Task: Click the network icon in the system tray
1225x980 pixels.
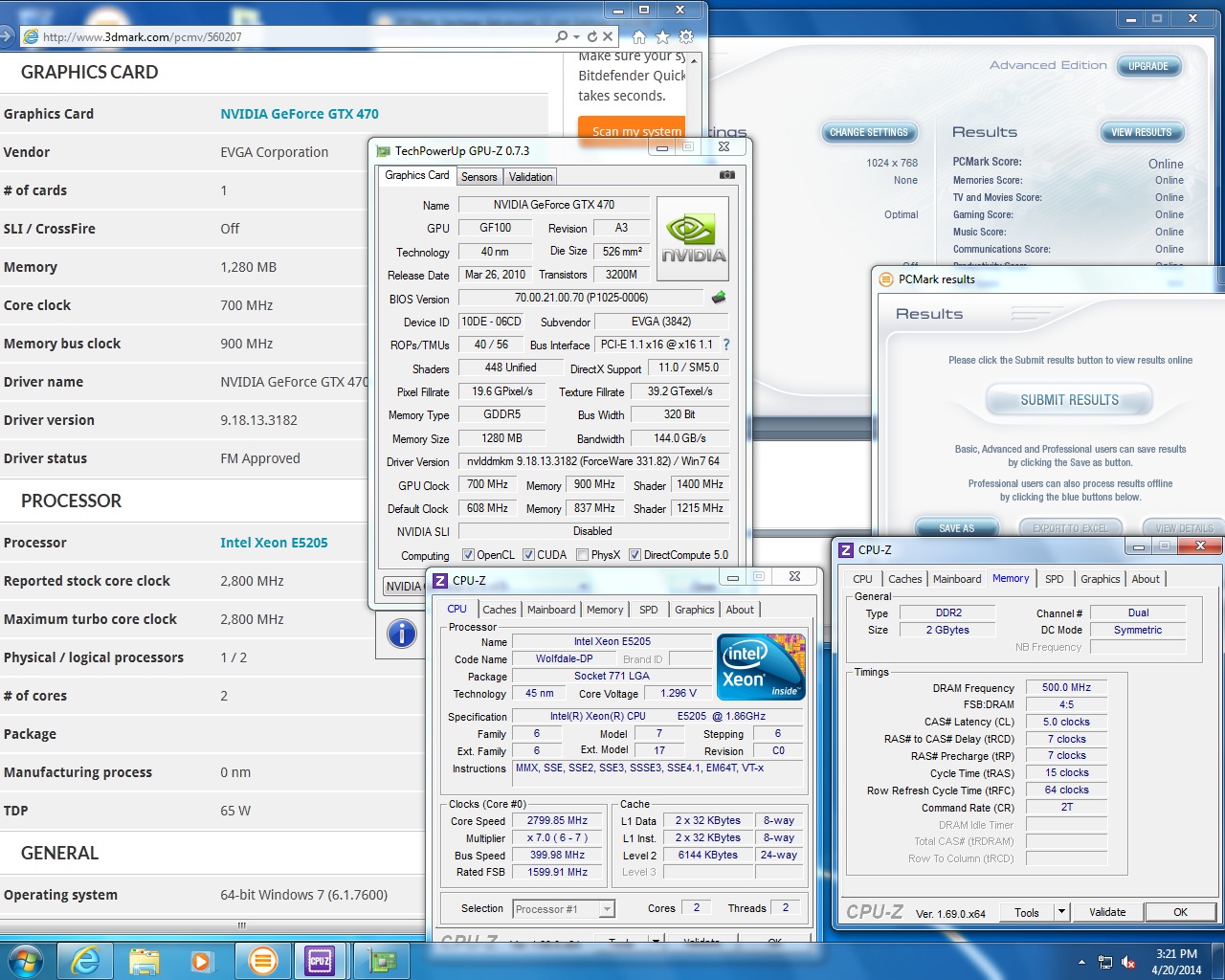Action: pyautogui.click(x=1105, y=962)
